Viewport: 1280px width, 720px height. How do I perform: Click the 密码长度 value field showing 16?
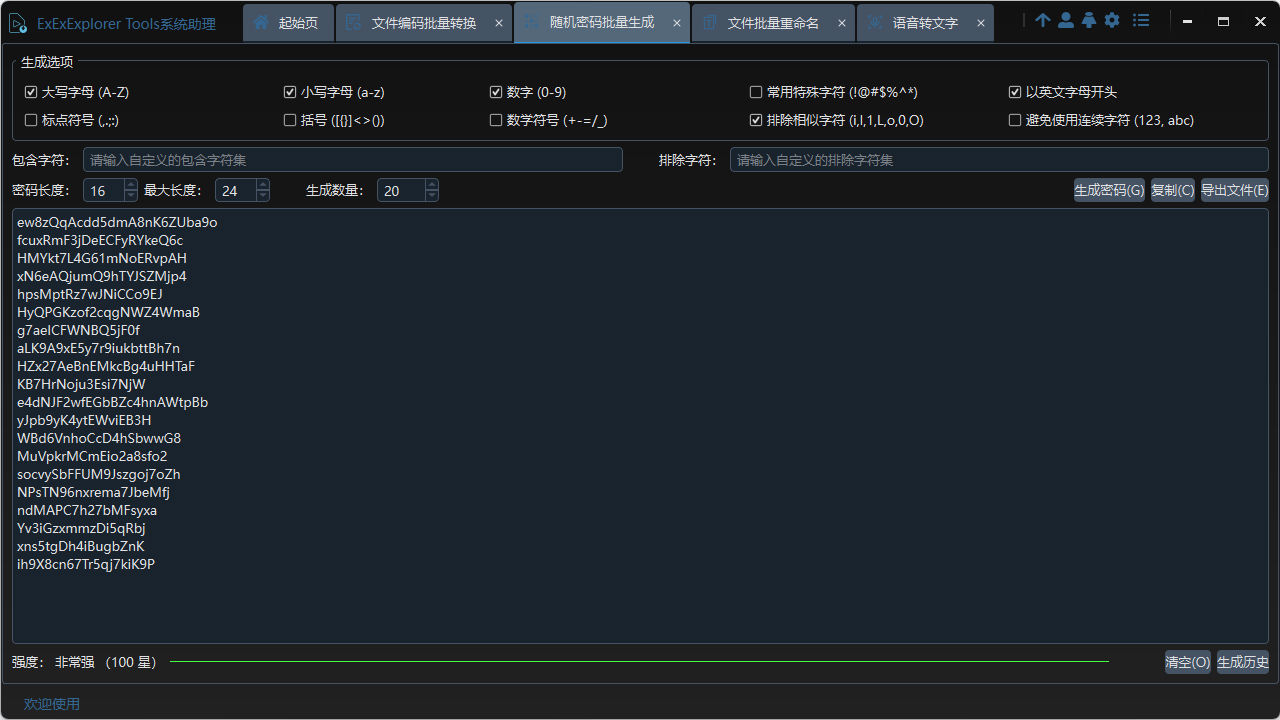(103, 191)
